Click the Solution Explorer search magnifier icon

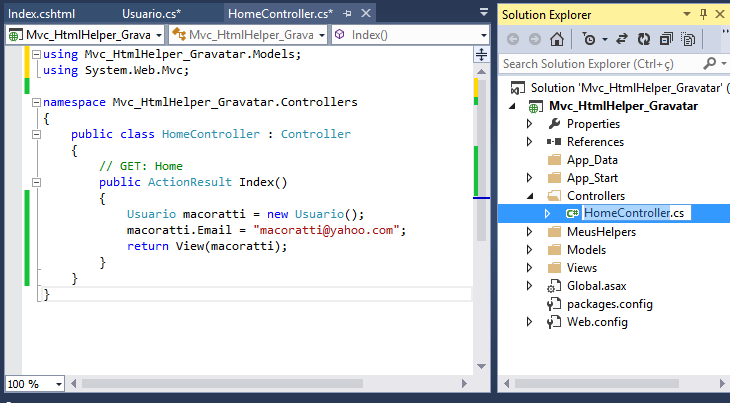click(x=710, y=64)
